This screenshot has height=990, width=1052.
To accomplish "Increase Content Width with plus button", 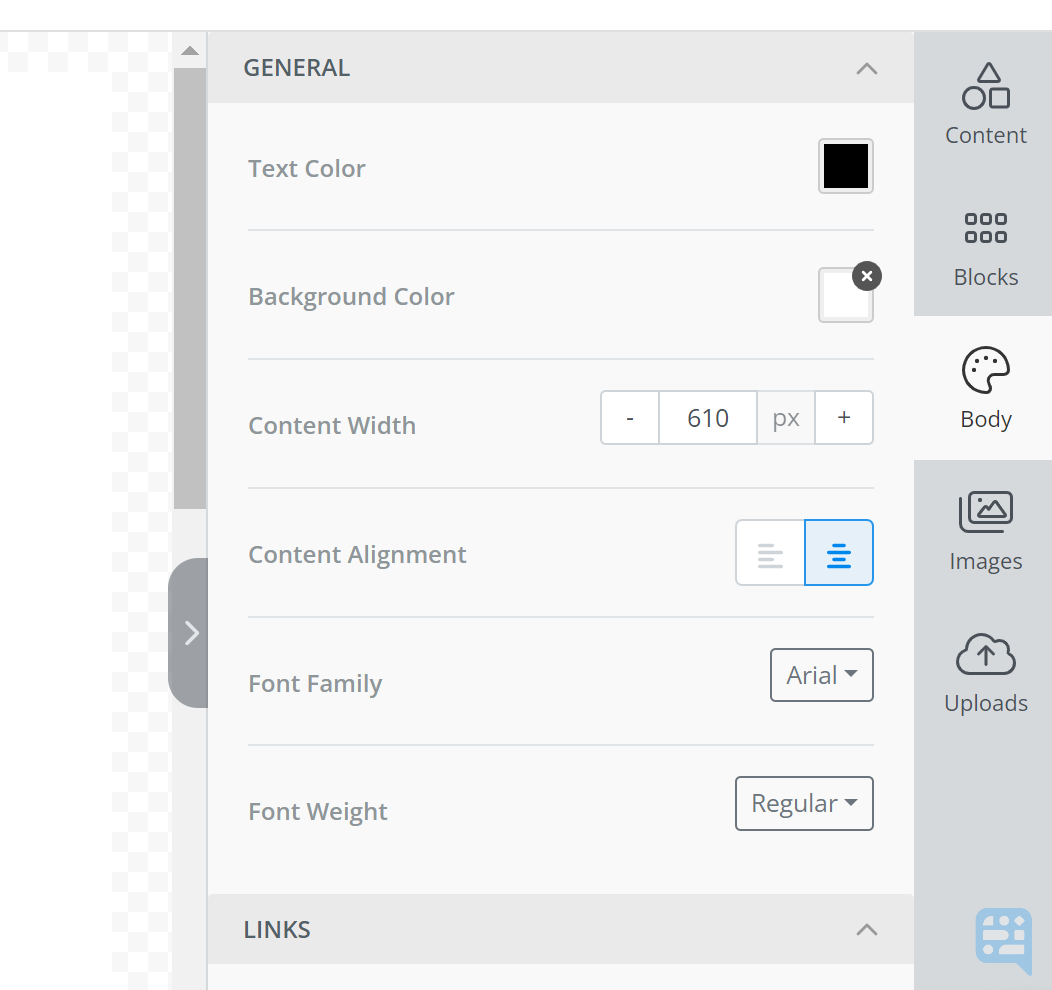I will click(844, 417).
